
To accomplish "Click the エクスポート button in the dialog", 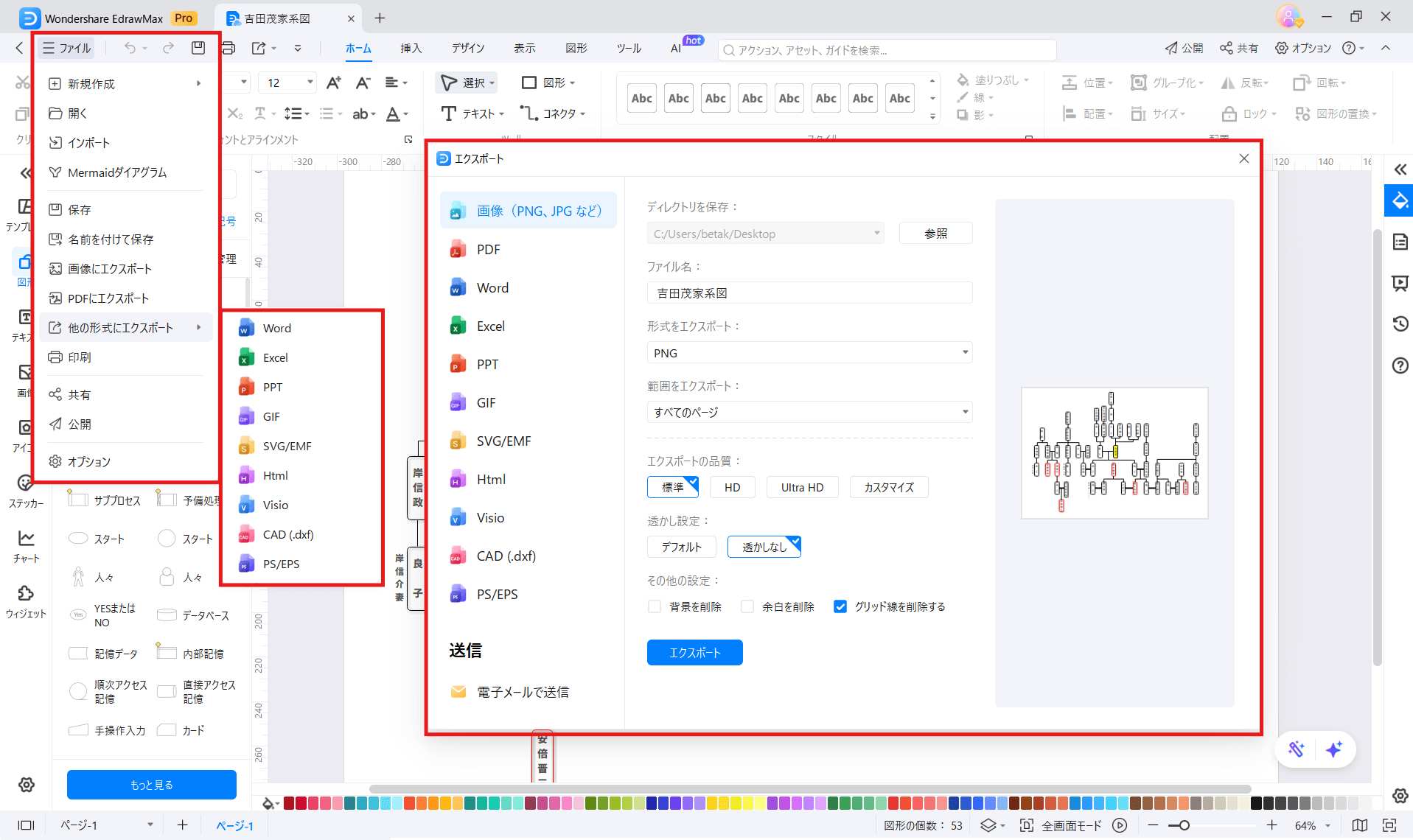I will pos(694,652).
